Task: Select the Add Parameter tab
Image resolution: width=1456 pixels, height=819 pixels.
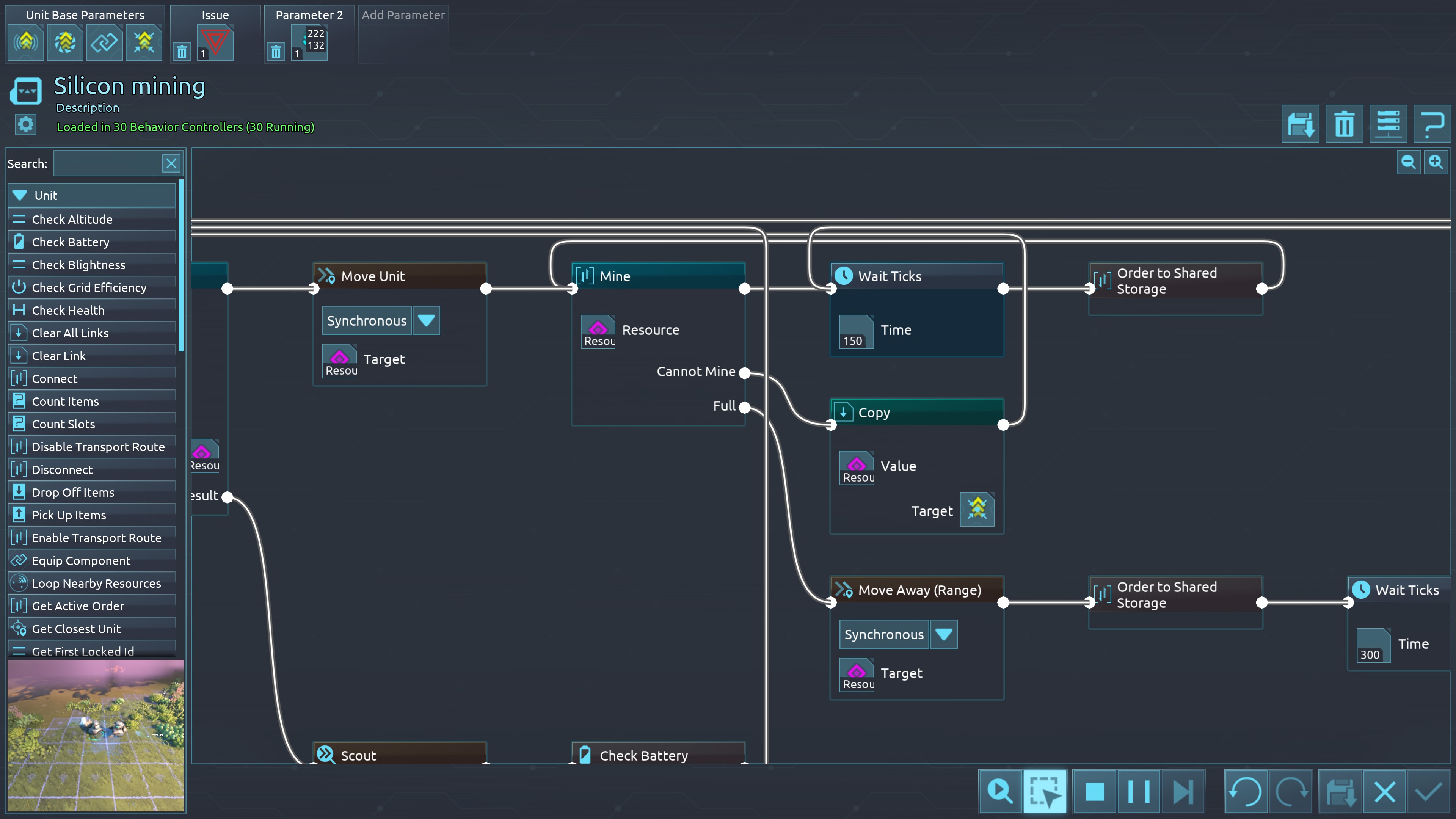Action: (403, 15)
